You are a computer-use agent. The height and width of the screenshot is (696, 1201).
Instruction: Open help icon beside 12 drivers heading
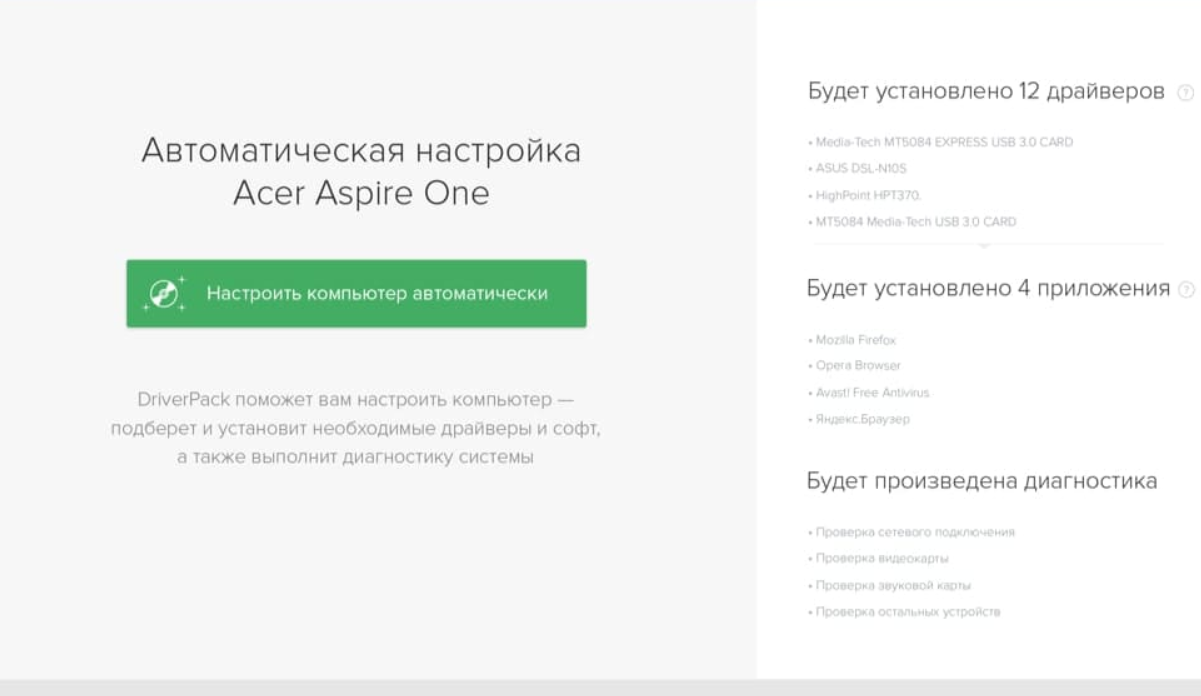[x=1185, y=93]
